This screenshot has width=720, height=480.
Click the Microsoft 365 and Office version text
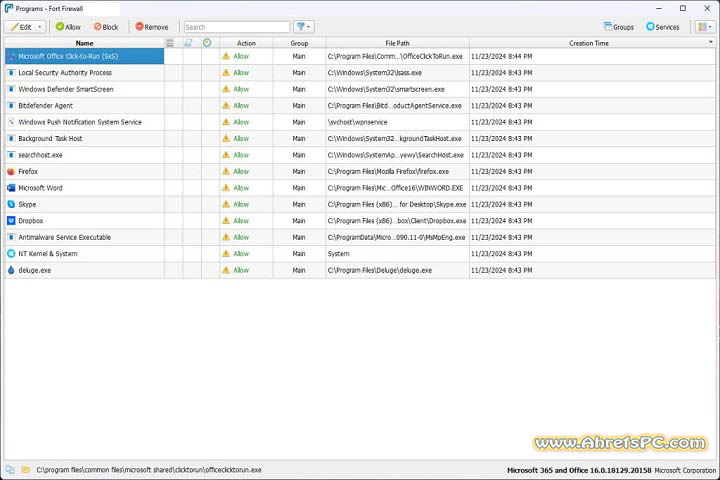point(579,470)
